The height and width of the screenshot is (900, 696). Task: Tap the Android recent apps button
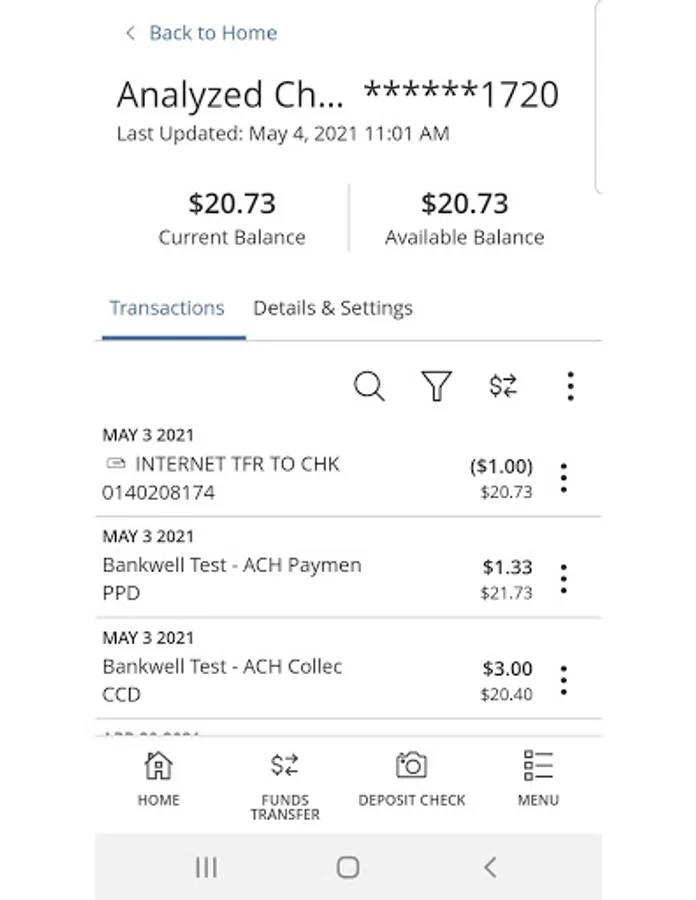pos(206,867)
